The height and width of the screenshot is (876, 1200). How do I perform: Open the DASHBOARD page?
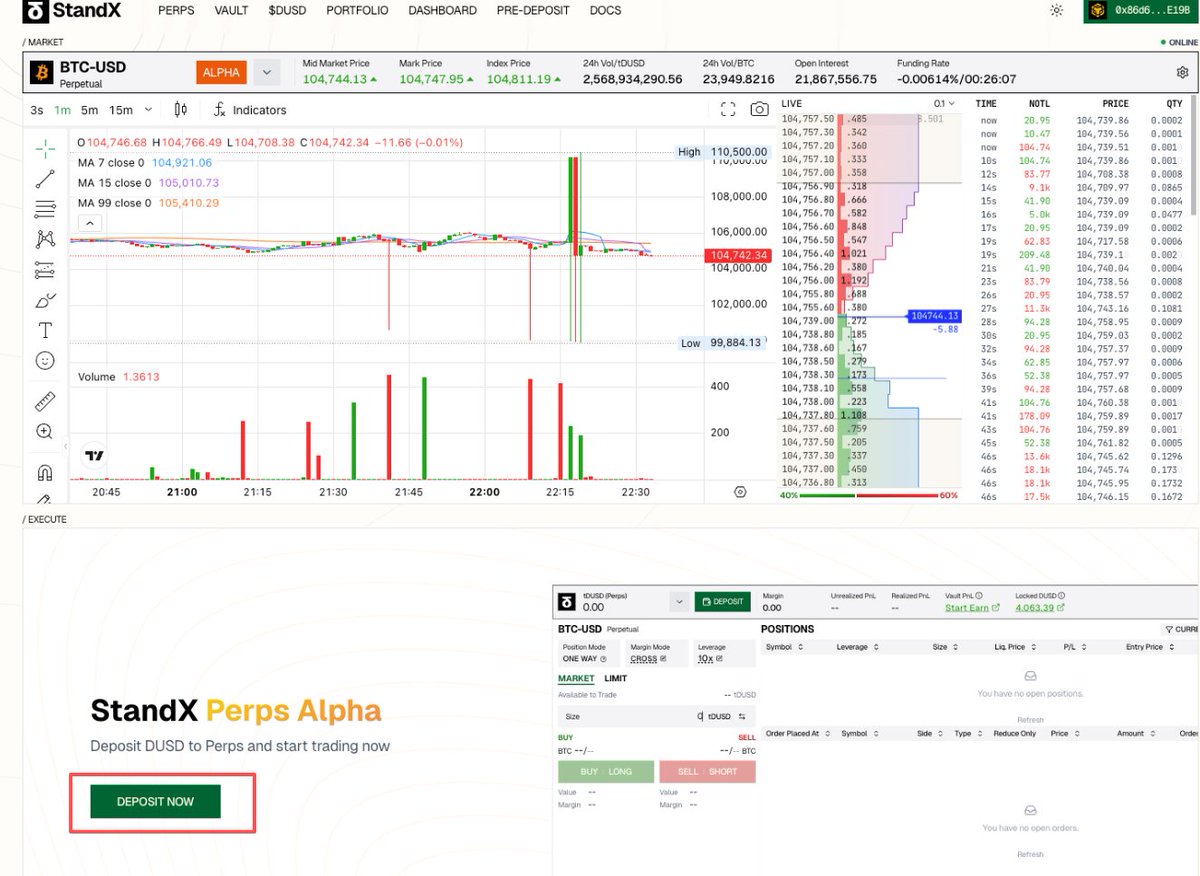tap(442, 11)
